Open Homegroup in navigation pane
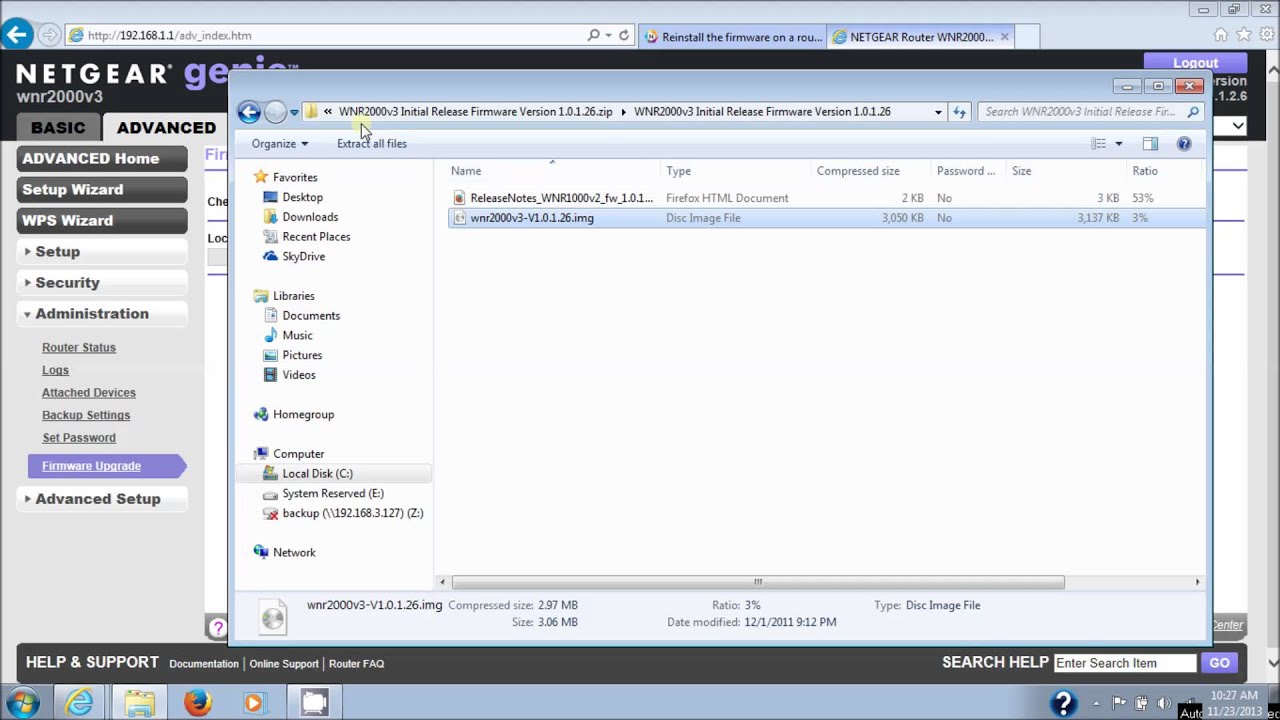Viewport: 1280px width, 720px height. (x=303, y=415)
